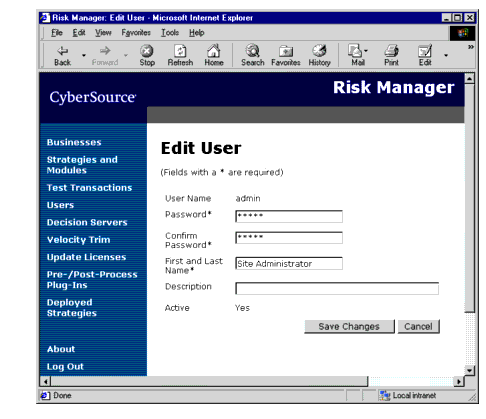
Task: Open Pre-/Post-Process Plug-Ins link
Action: (x=92, y=280)
